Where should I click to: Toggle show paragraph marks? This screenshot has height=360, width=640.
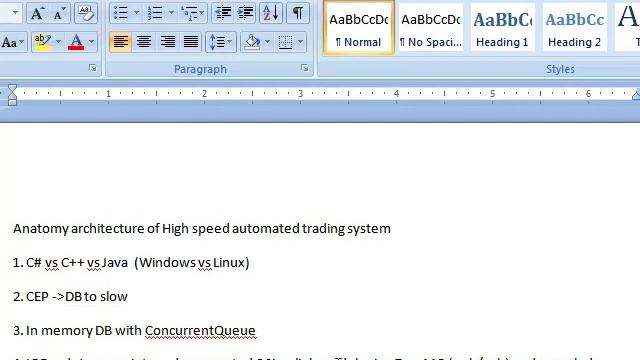pyautogui.click(x=298, y=13)
